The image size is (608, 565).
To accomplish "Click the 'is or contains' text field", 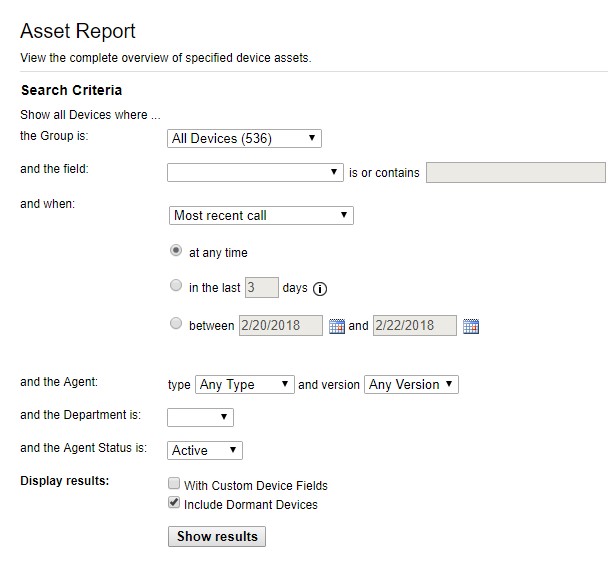I will pos(515,173).
